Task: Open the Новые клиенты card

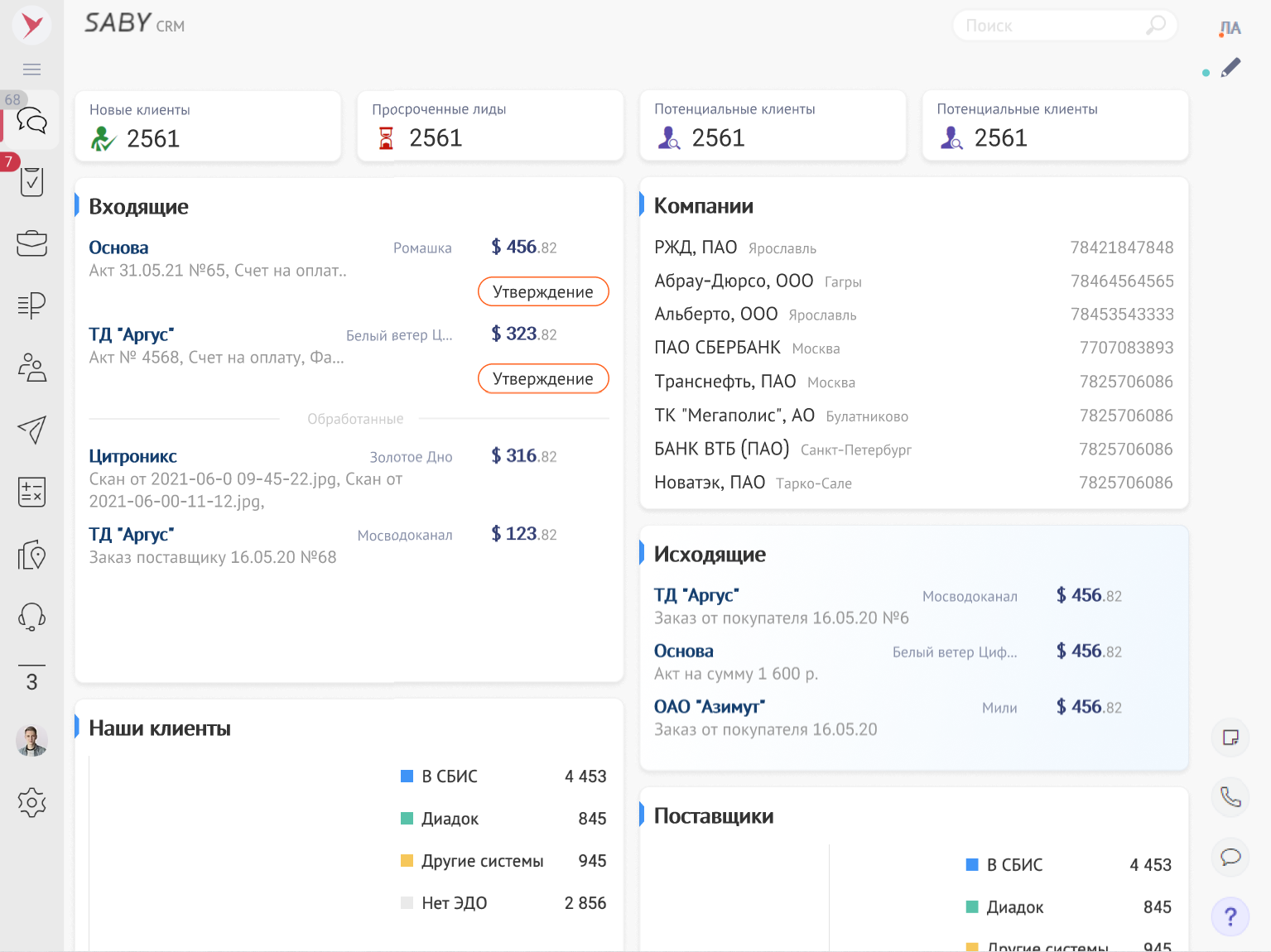Action: click(208, 126)
